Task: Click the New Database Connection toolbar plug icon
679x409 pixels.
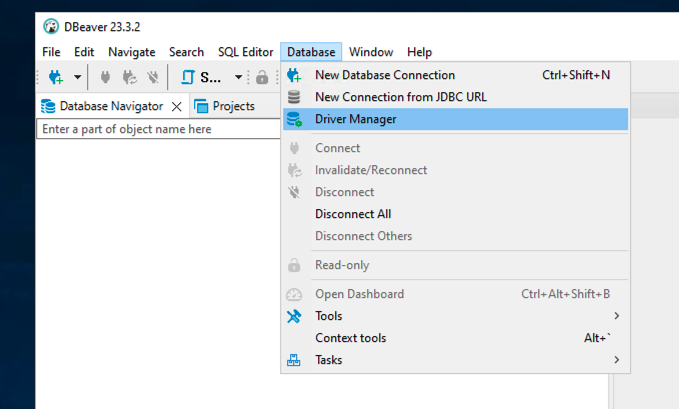Action: pos(55,78)
